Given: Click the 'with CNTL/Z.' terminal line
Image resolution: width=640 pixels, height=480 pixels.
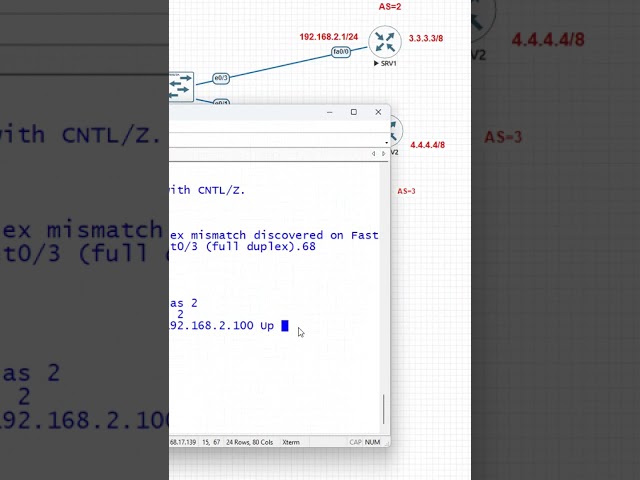Looking at the screenshot, I should click(207, 190).
